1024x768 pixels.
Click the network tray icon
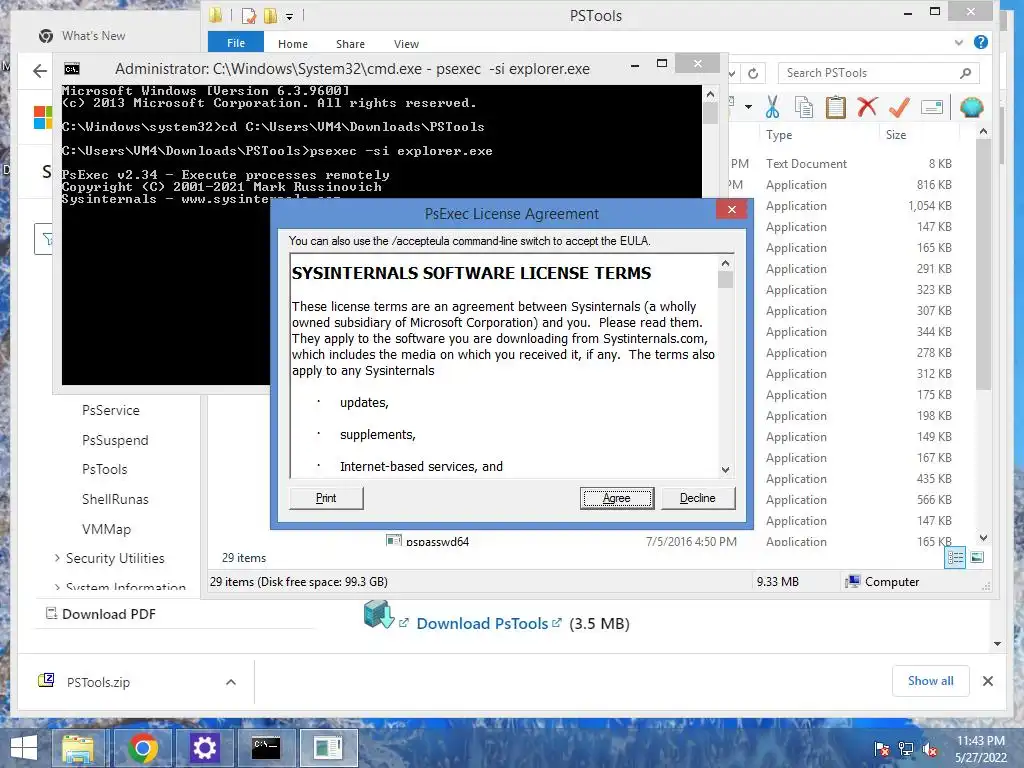click(906, 749)
